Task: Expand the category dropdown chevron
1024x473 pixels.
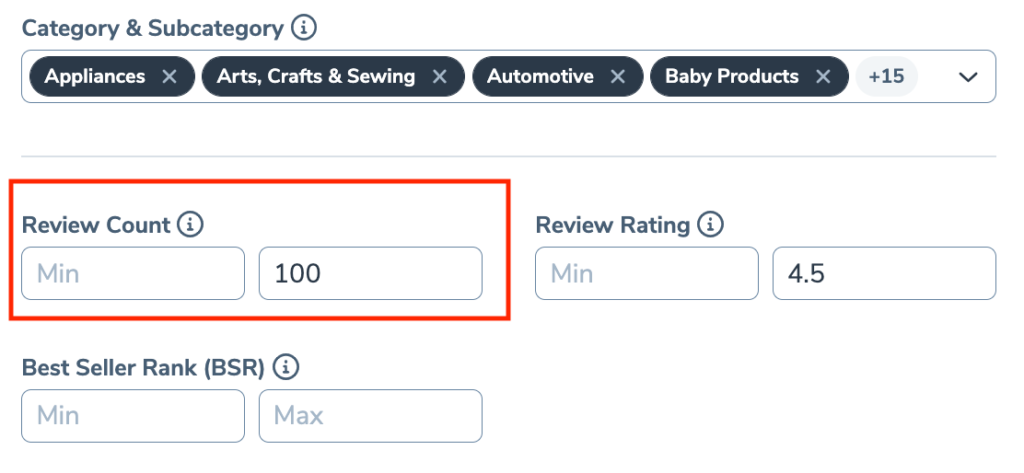Action: (x=968, y=77)
